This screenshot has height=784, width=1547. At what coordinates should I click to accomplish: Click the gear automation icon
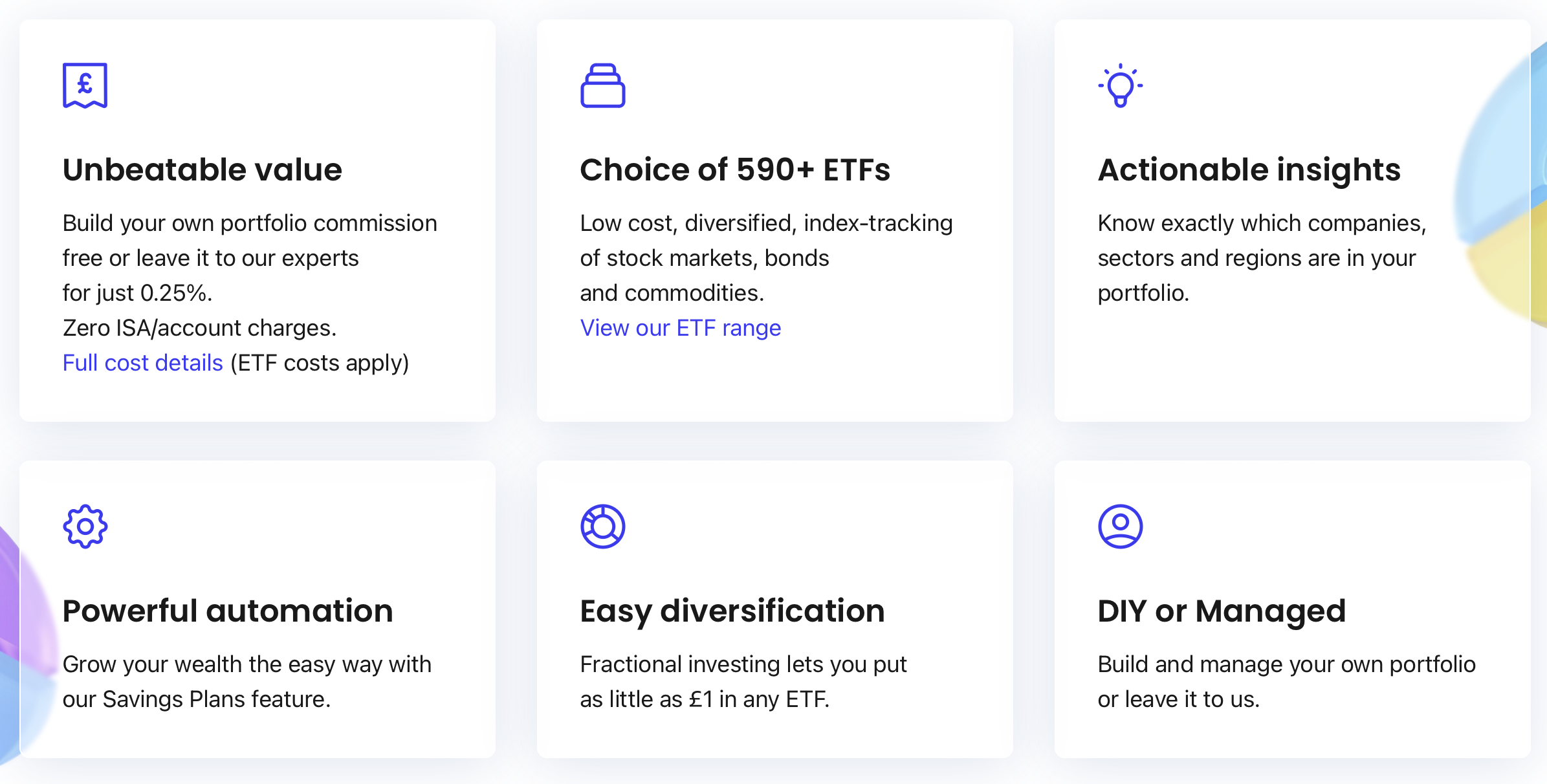(x=85, y=527)
